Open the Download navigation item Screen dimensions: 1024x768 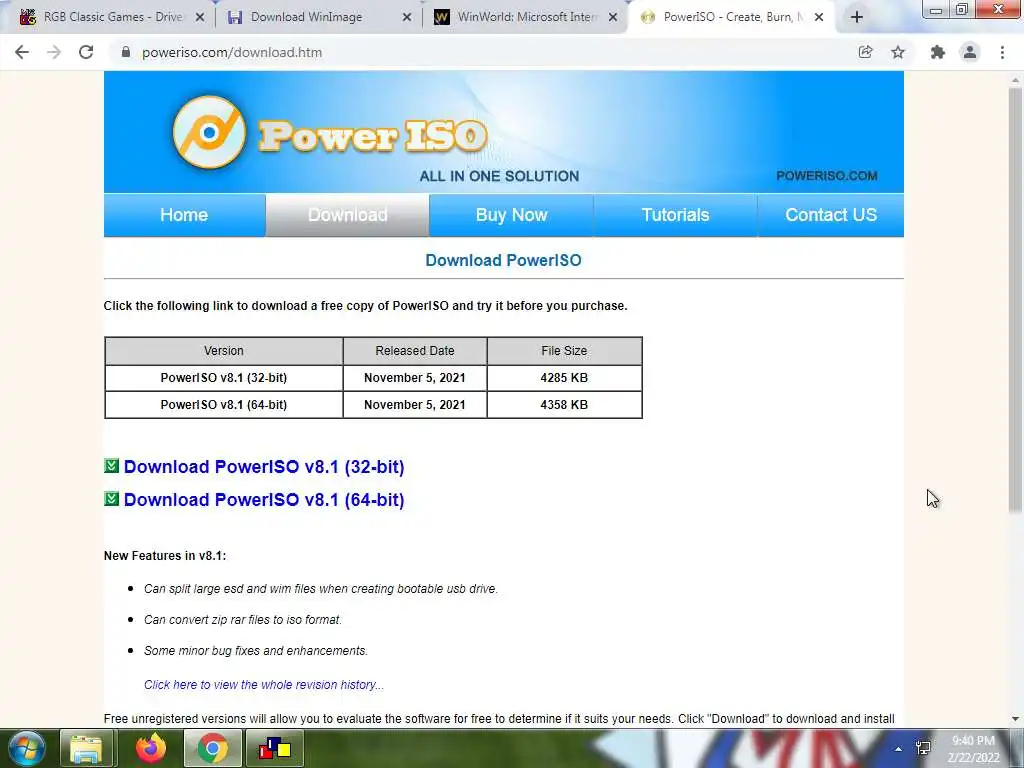click(x=347, y=215)
